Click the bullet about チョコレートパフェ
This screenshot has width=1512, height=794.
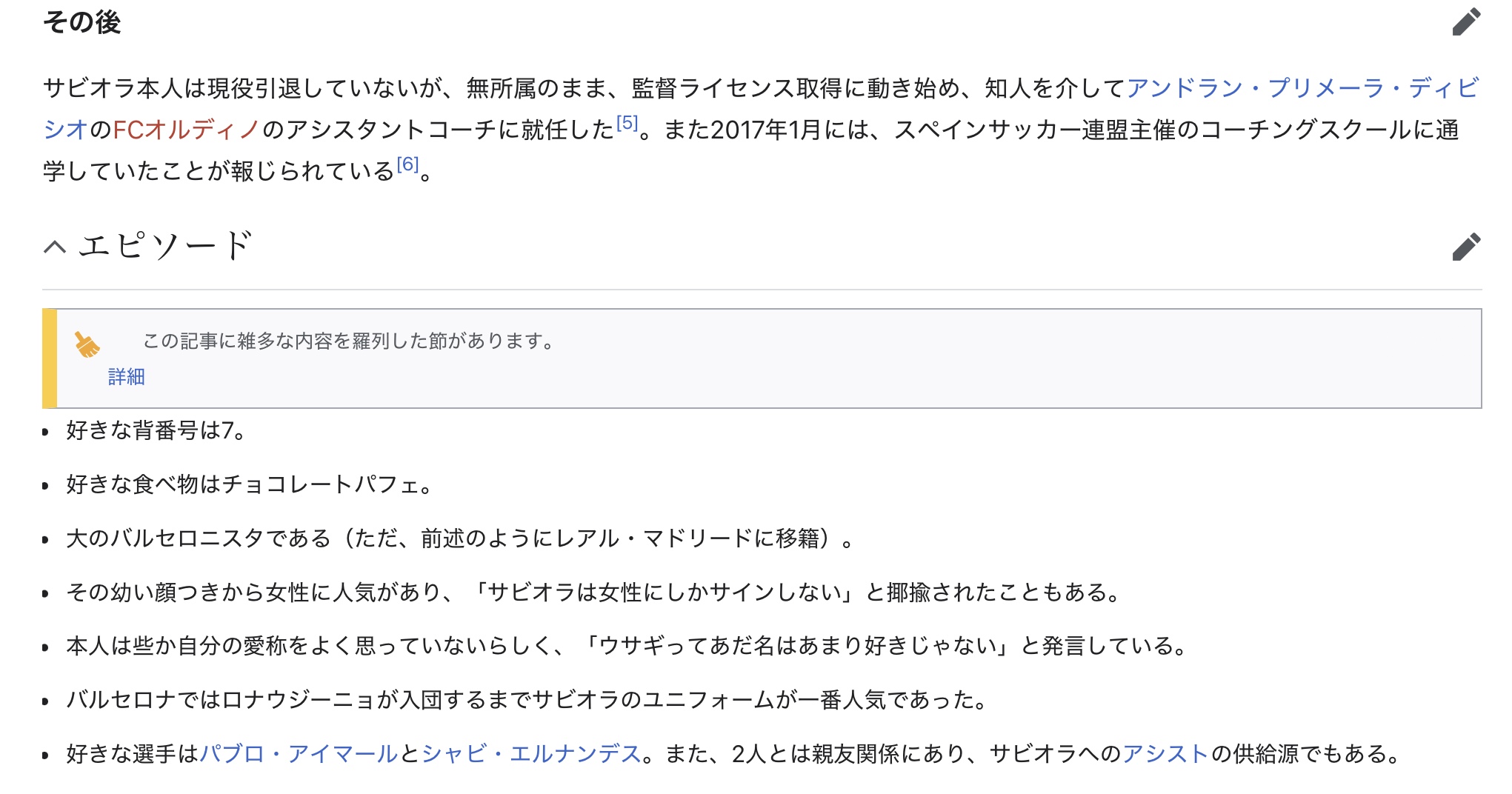pyautogui.click(x=249, y=484)
